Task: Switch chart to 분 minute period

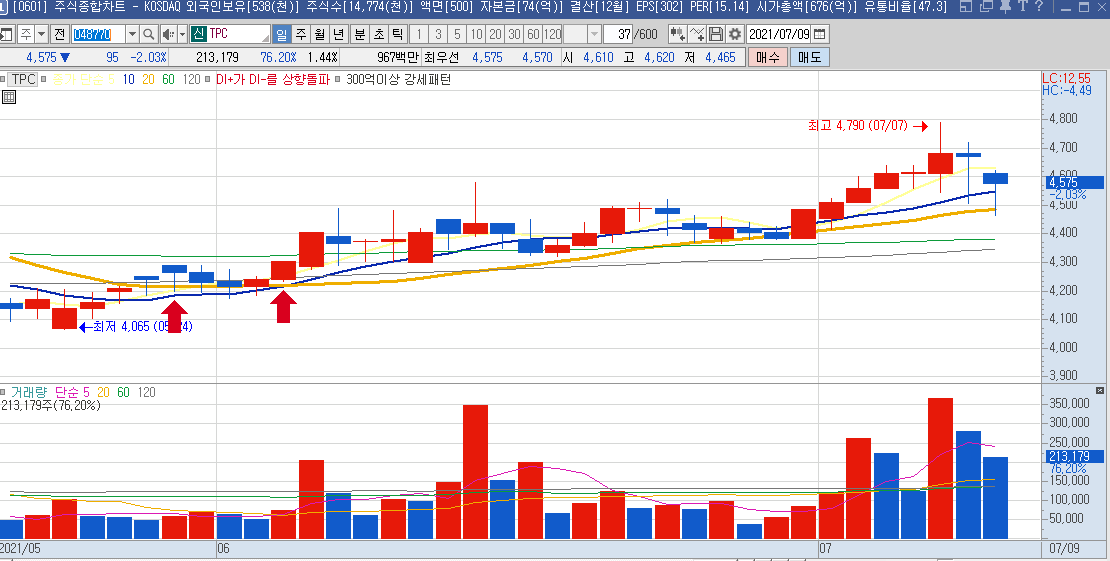Action: tap(360, 34)
